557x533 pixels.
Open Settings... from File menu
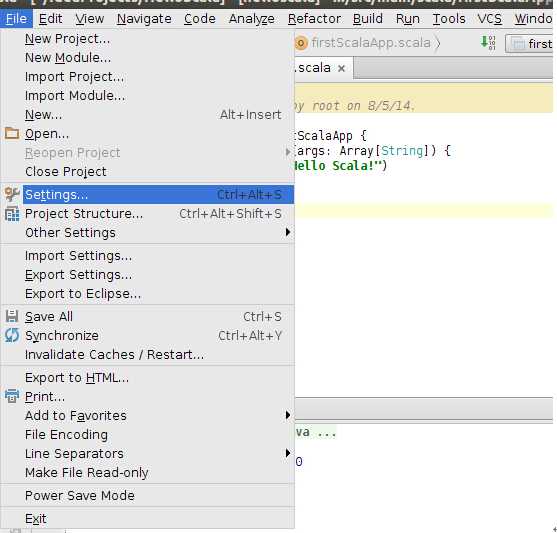(147, 194)
